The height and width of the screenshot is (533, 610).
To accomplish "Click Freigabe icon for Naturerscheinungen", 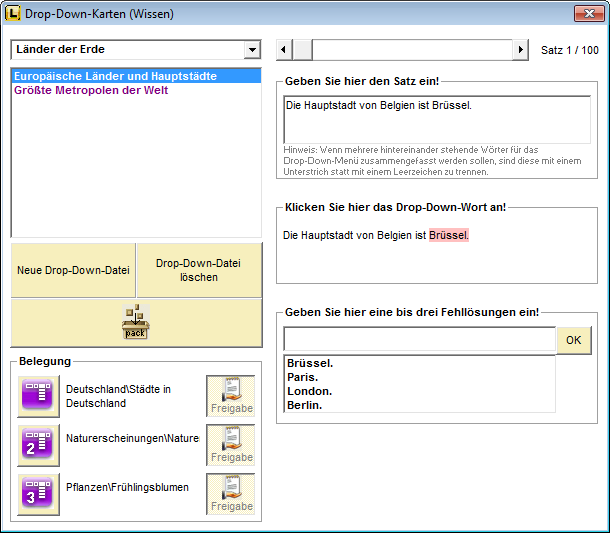I will (x=231, y=445).
